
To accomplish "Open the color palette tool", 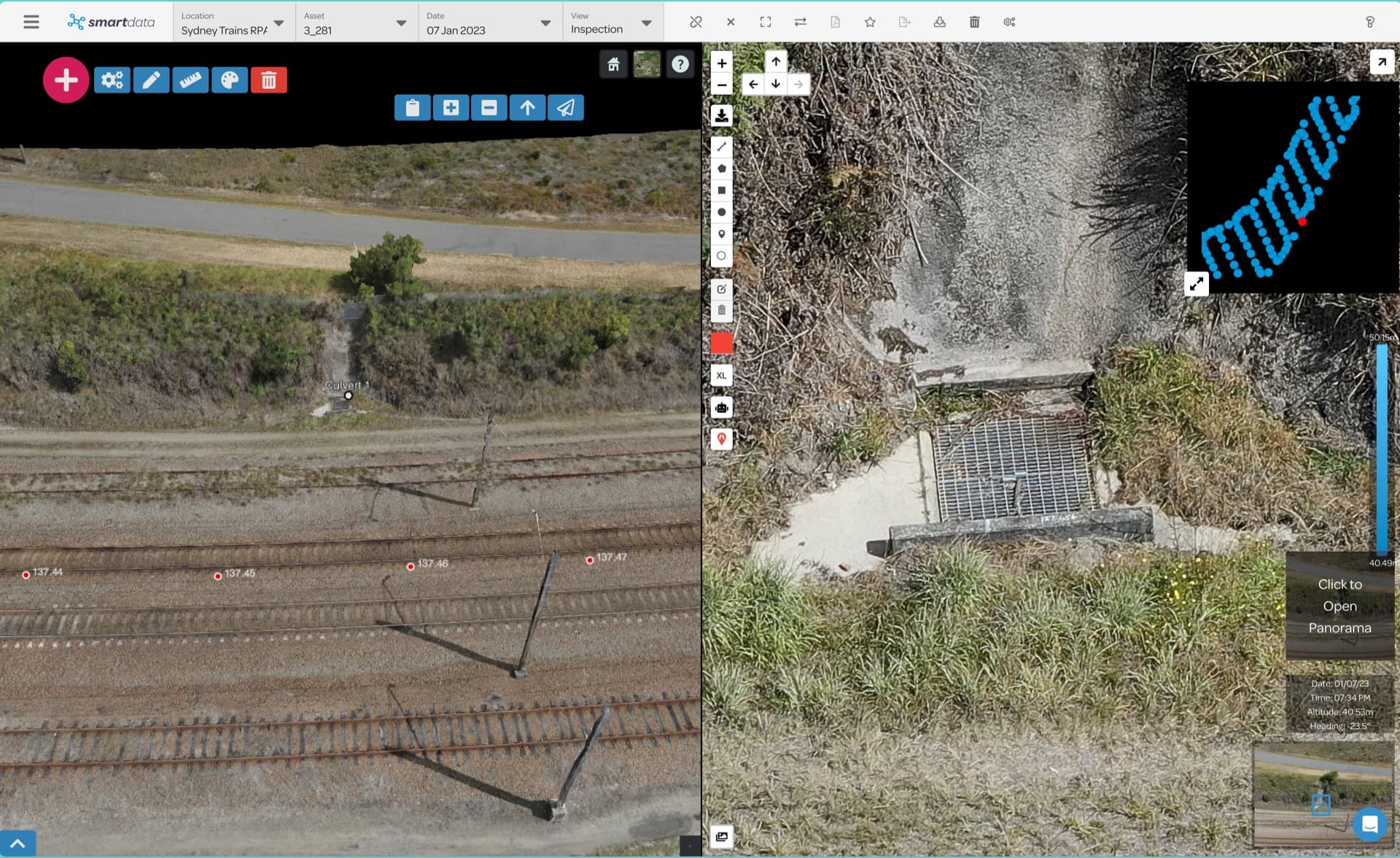I will coord(230,80).
